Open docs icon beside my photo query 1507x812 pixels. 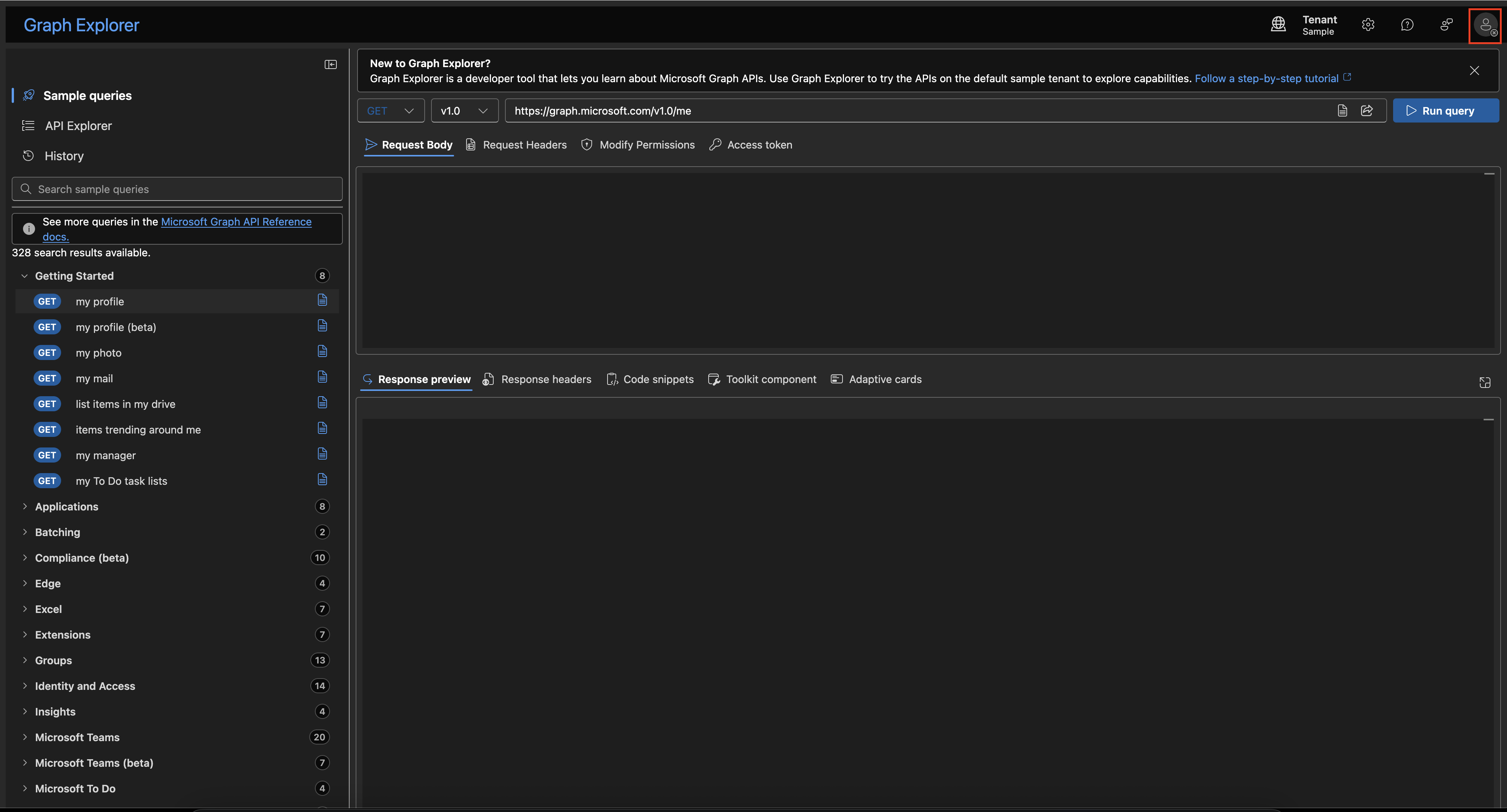pyautogui.click(x=322, y=351)
